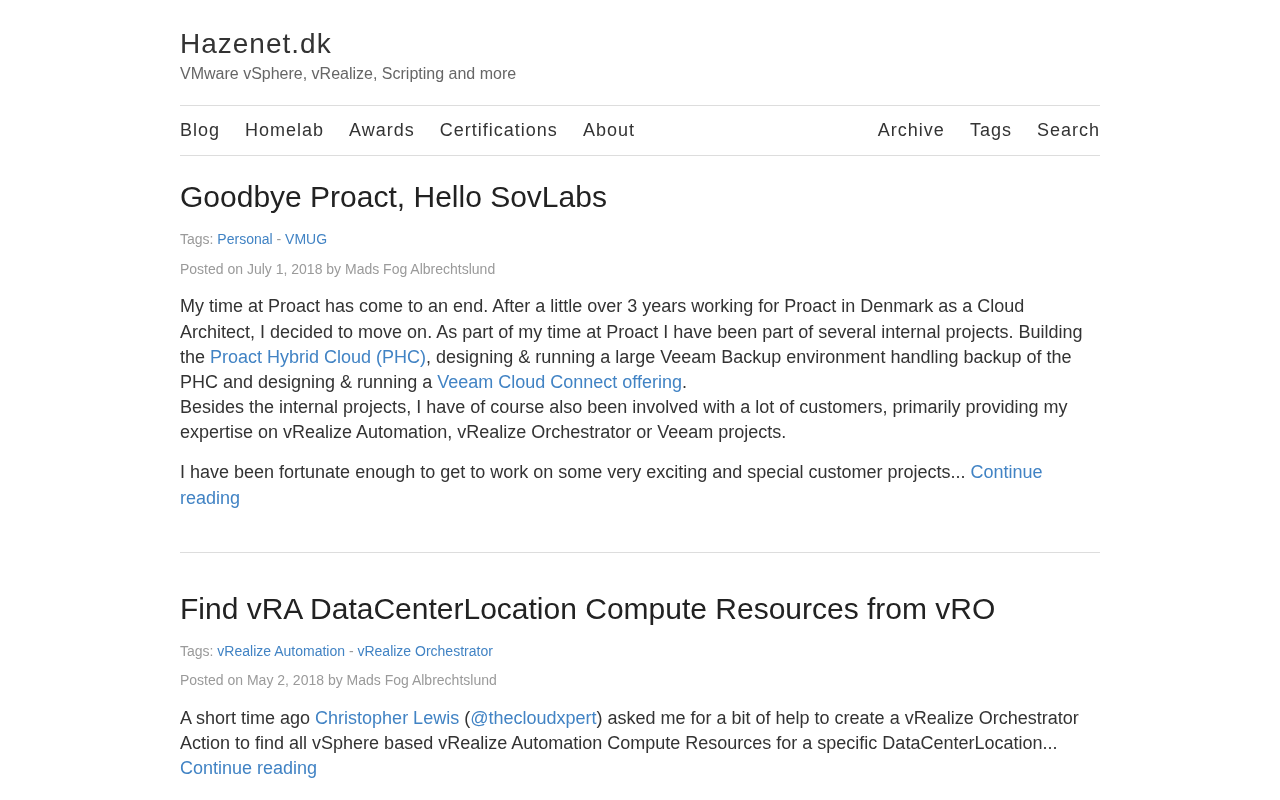Open the Search page
This screenshot has height=800, width=1280.
1067,130
